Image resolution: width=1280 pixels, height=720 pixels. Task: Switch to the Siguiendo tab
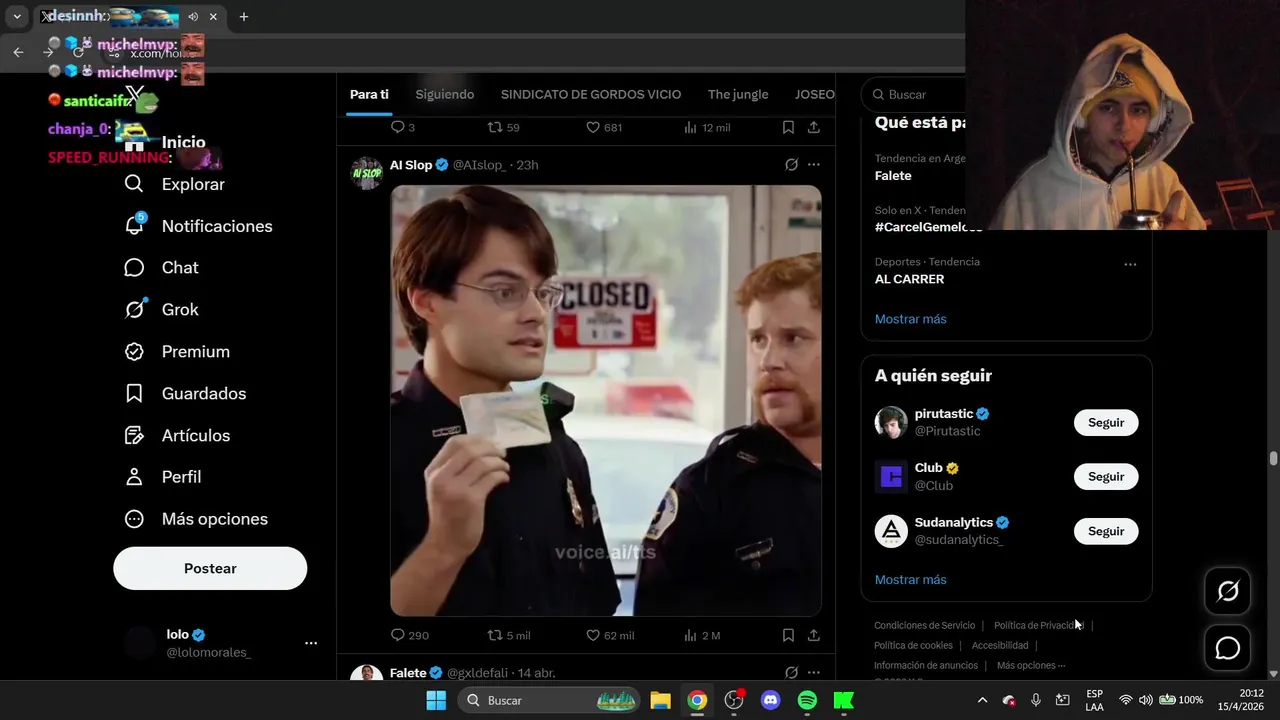[x=445, y=94]
